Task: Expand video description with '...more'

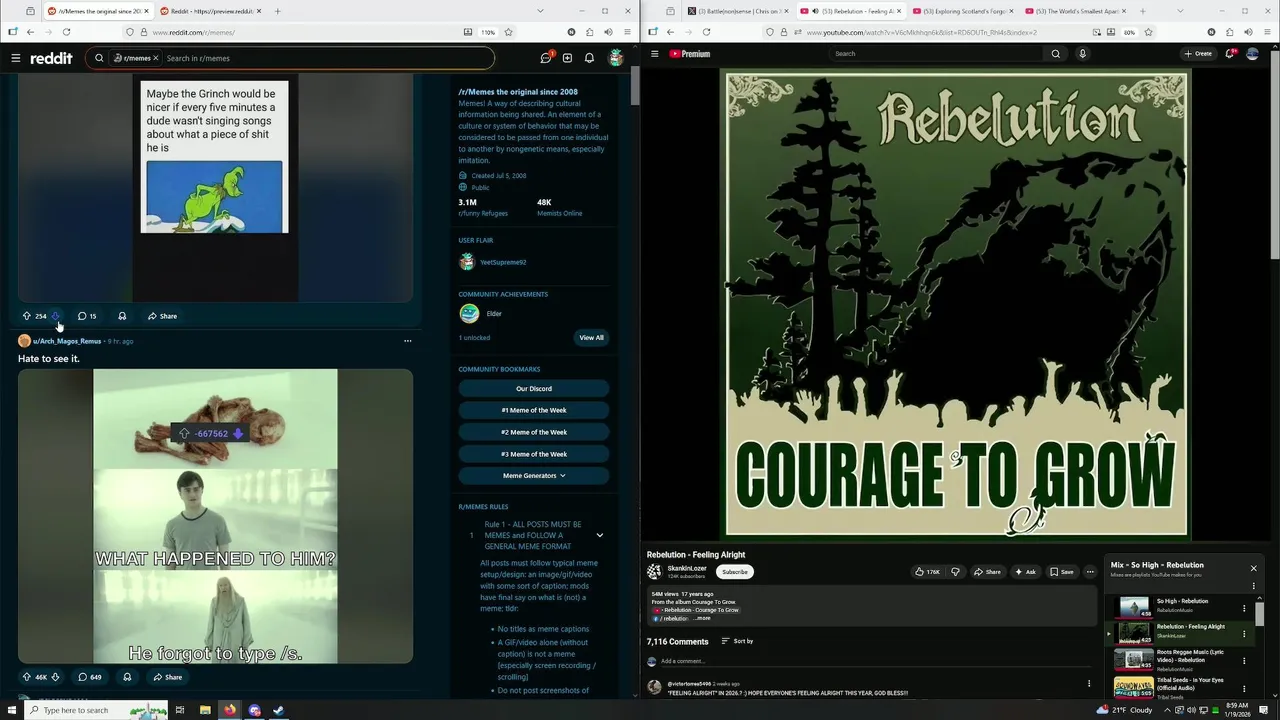Action: [x=702, y=618]
